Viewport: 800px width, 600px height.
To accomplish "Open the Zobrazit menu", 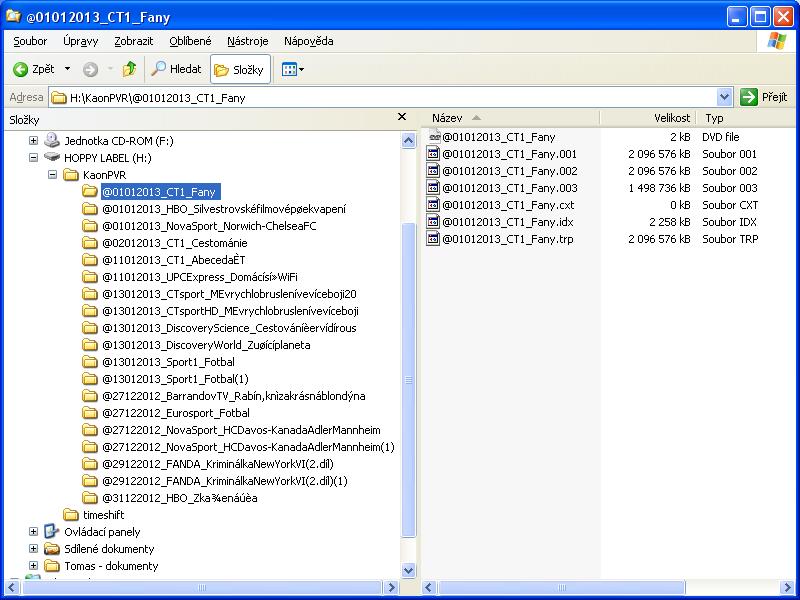I will tap(134, 41).
